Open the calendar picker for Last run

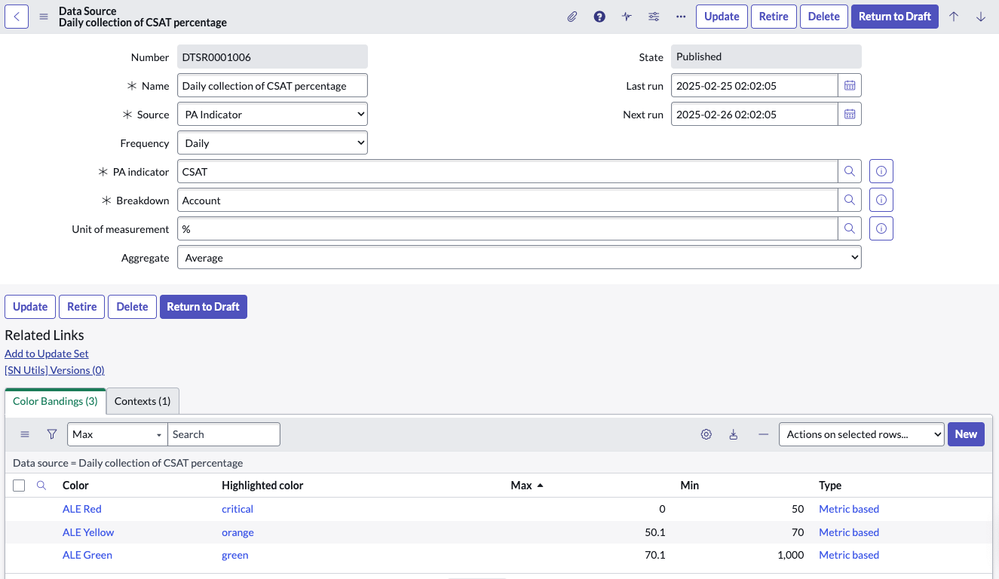point(850,85)
